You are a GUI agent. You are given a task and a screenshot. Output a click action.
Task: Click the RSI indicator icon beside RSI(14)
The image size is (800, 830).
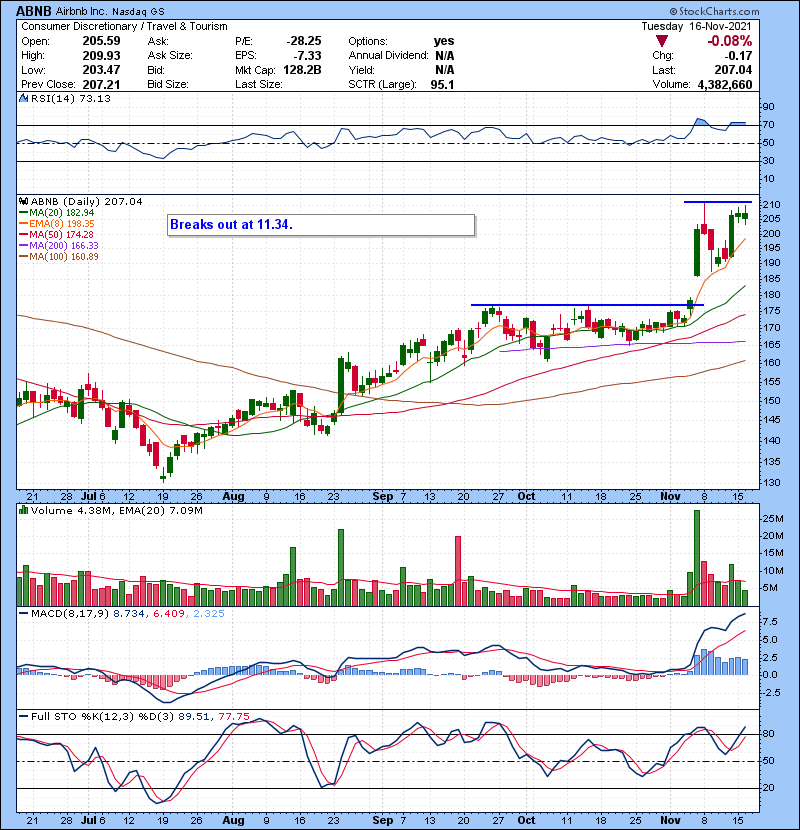[x=23, y=98]
